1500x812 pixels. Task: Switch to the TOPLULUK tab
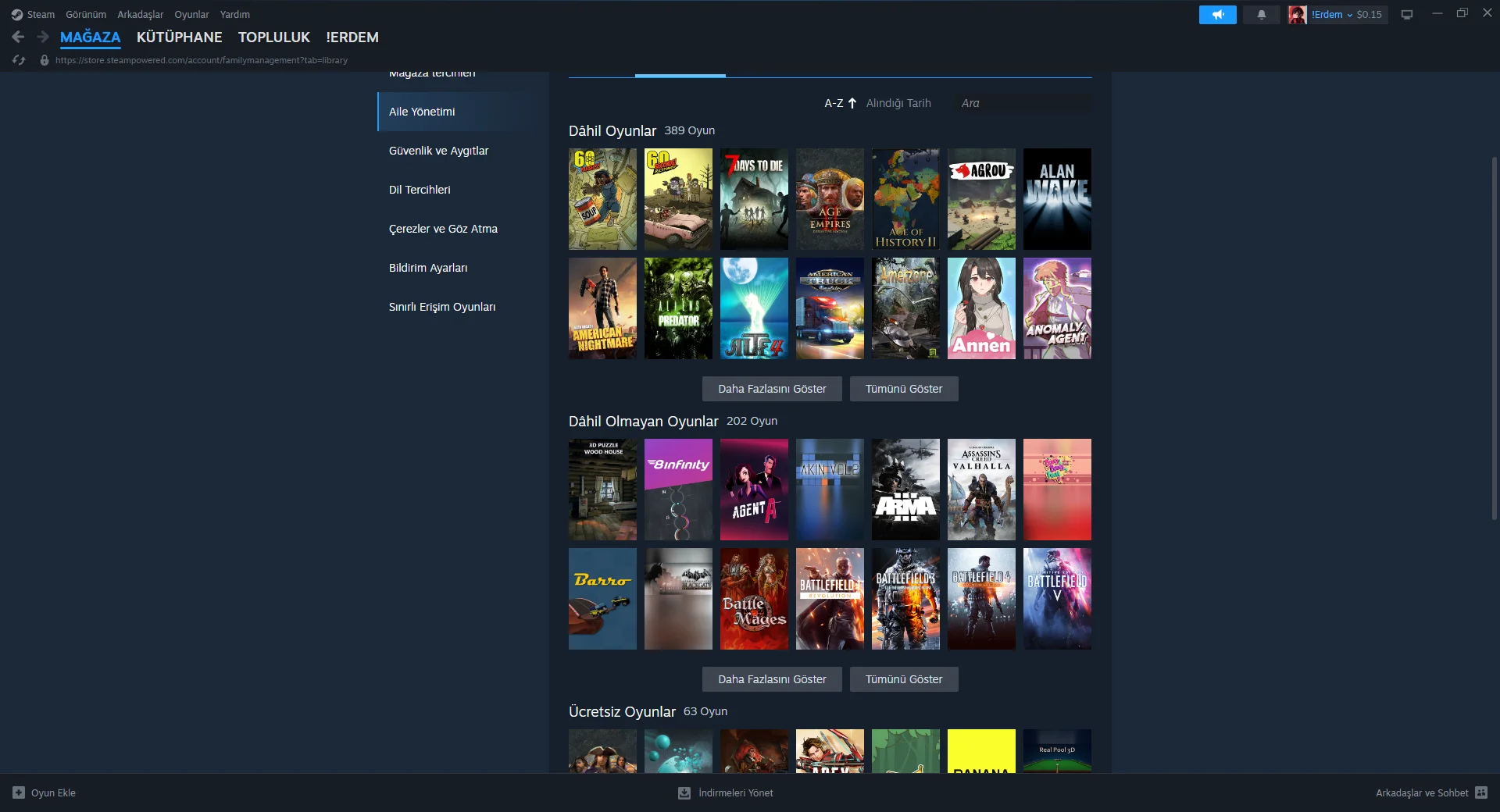[274, 37]
